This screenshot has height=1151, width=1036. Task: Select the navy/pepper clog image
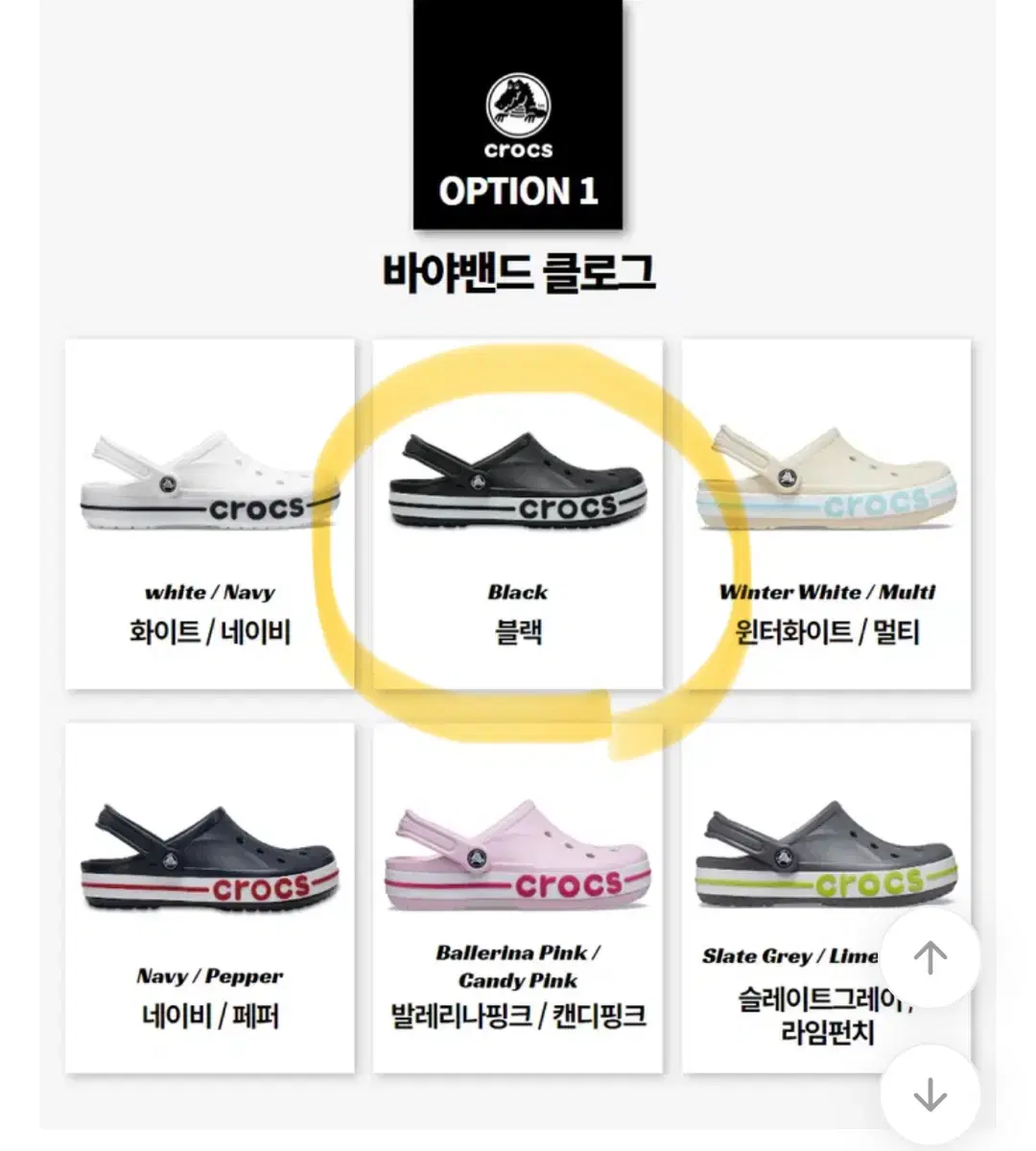(209, 857)
